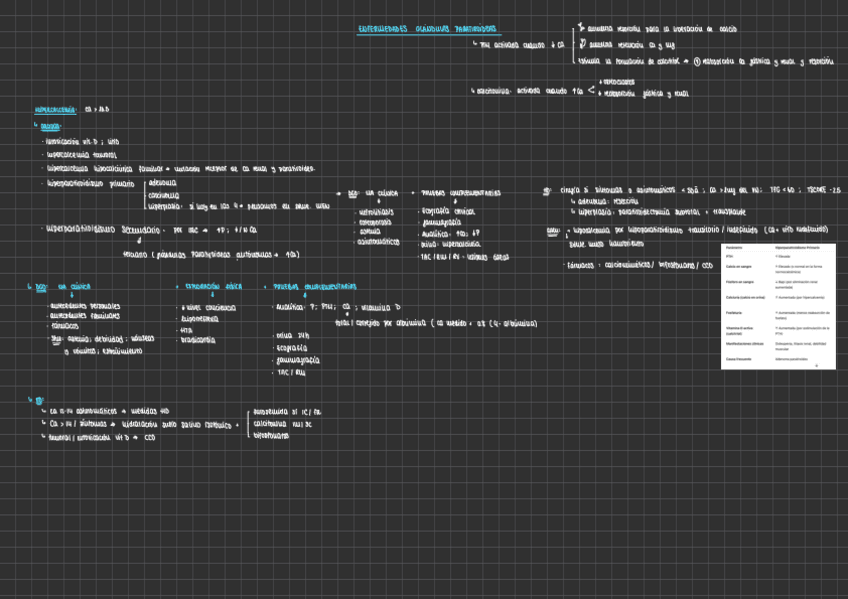Select the embedded Hiperparatiroidismo Primario table image
Image resolution: width=848 pixels, height=599 pixels.
[778, 306]
